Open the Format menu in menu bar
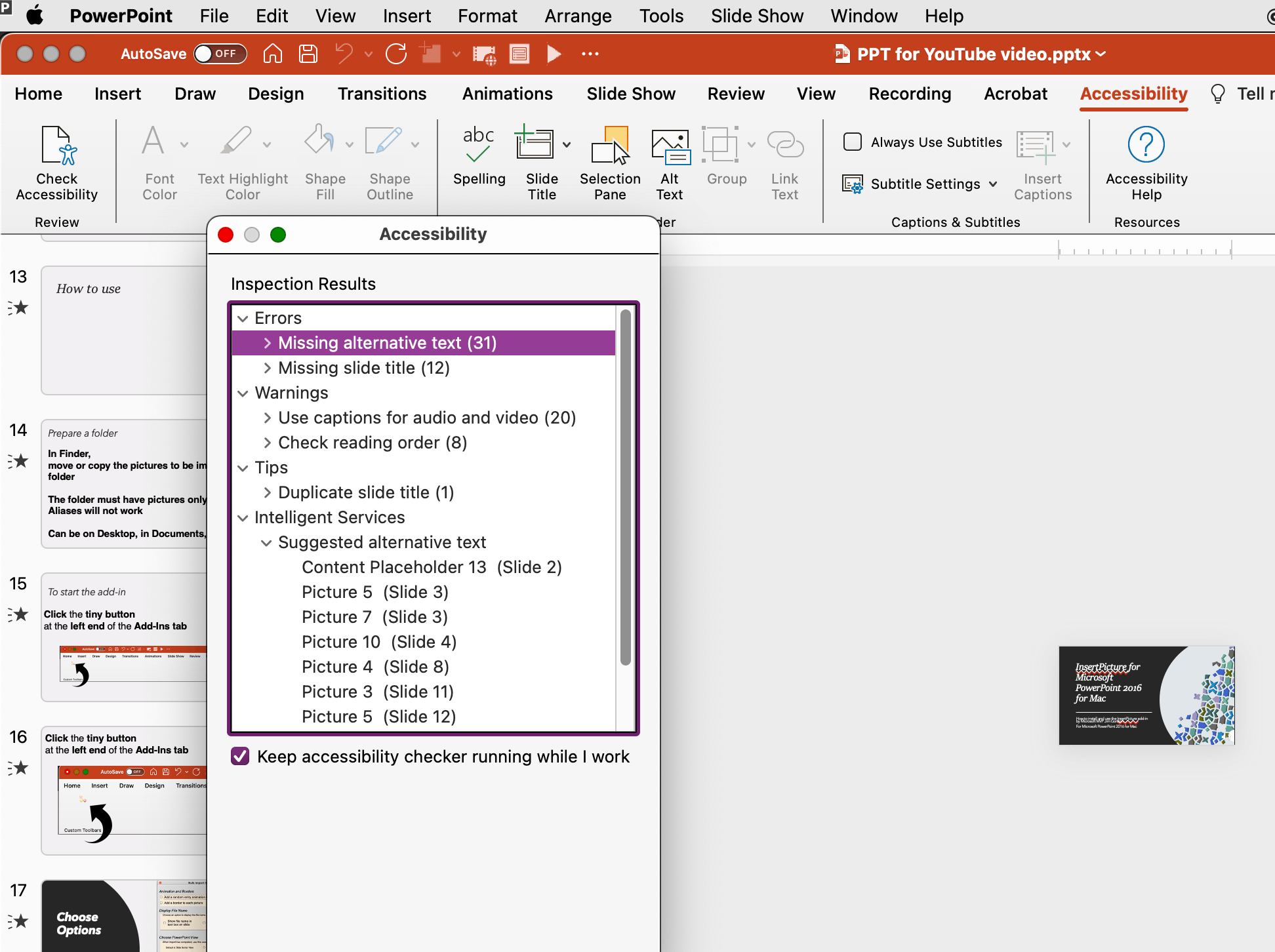1275x952 pixels. pos(487,16)
